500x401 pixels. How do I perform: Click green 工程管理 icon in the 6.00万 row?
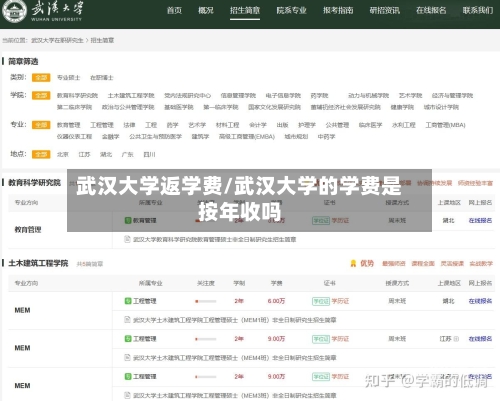(128, 301)
